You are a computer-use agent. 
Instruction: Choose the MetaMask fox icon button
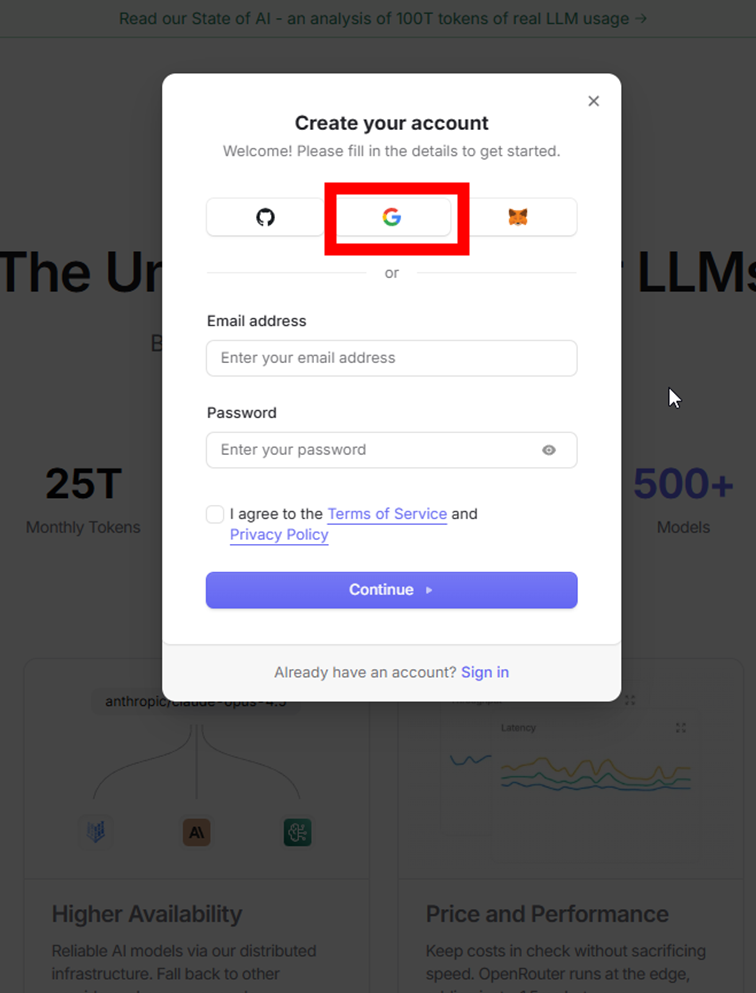coord(518,217)
